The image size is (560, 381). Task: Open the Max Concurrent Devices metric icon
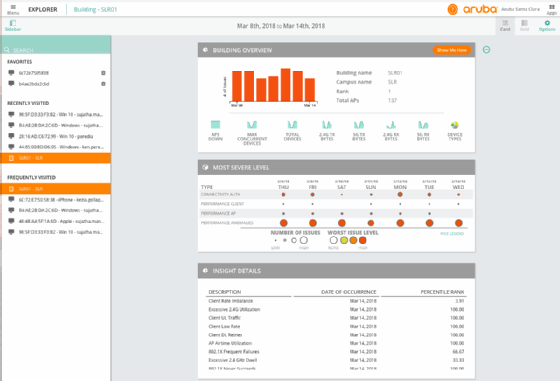[252, 125]
